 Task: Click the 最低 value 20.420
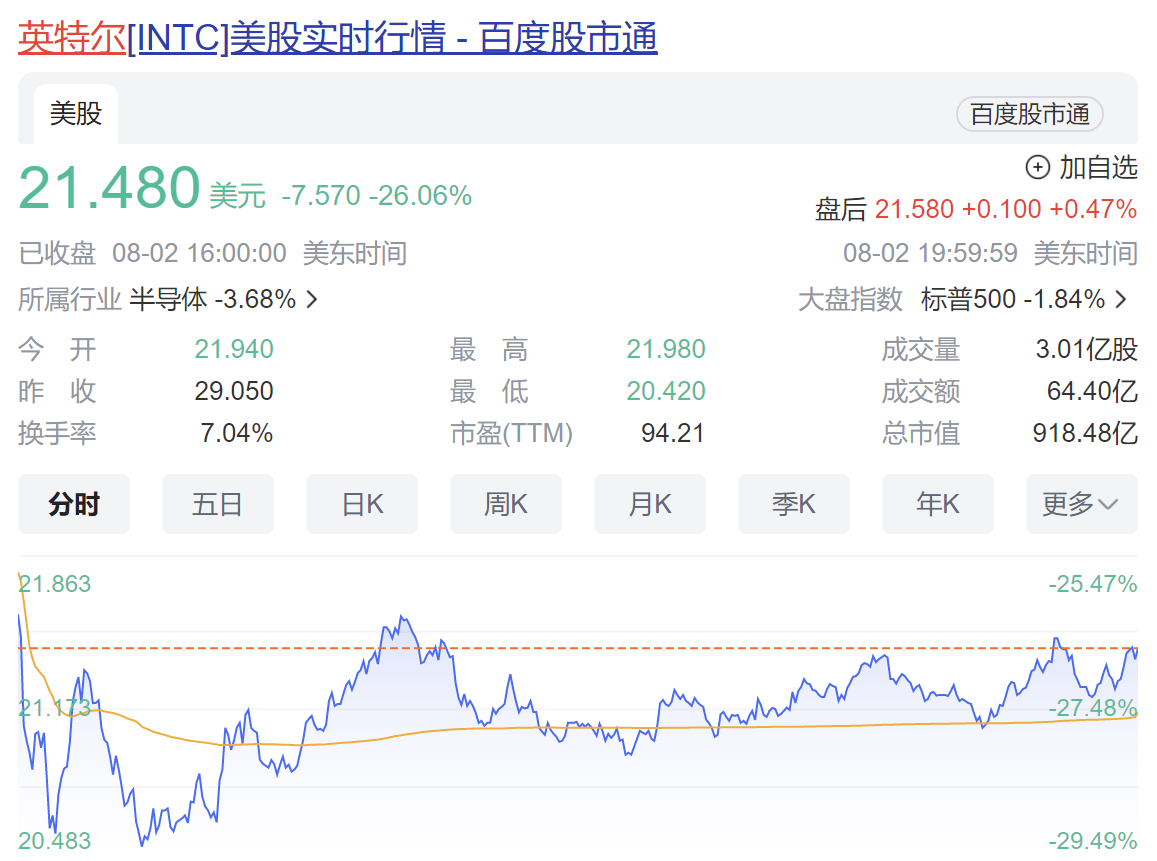coord(666,391)
